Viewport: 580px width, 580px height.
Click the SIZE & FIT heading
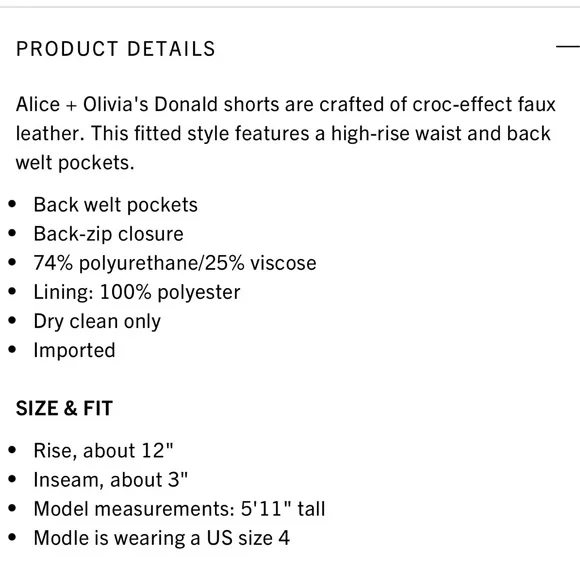[x=64, y=408]
